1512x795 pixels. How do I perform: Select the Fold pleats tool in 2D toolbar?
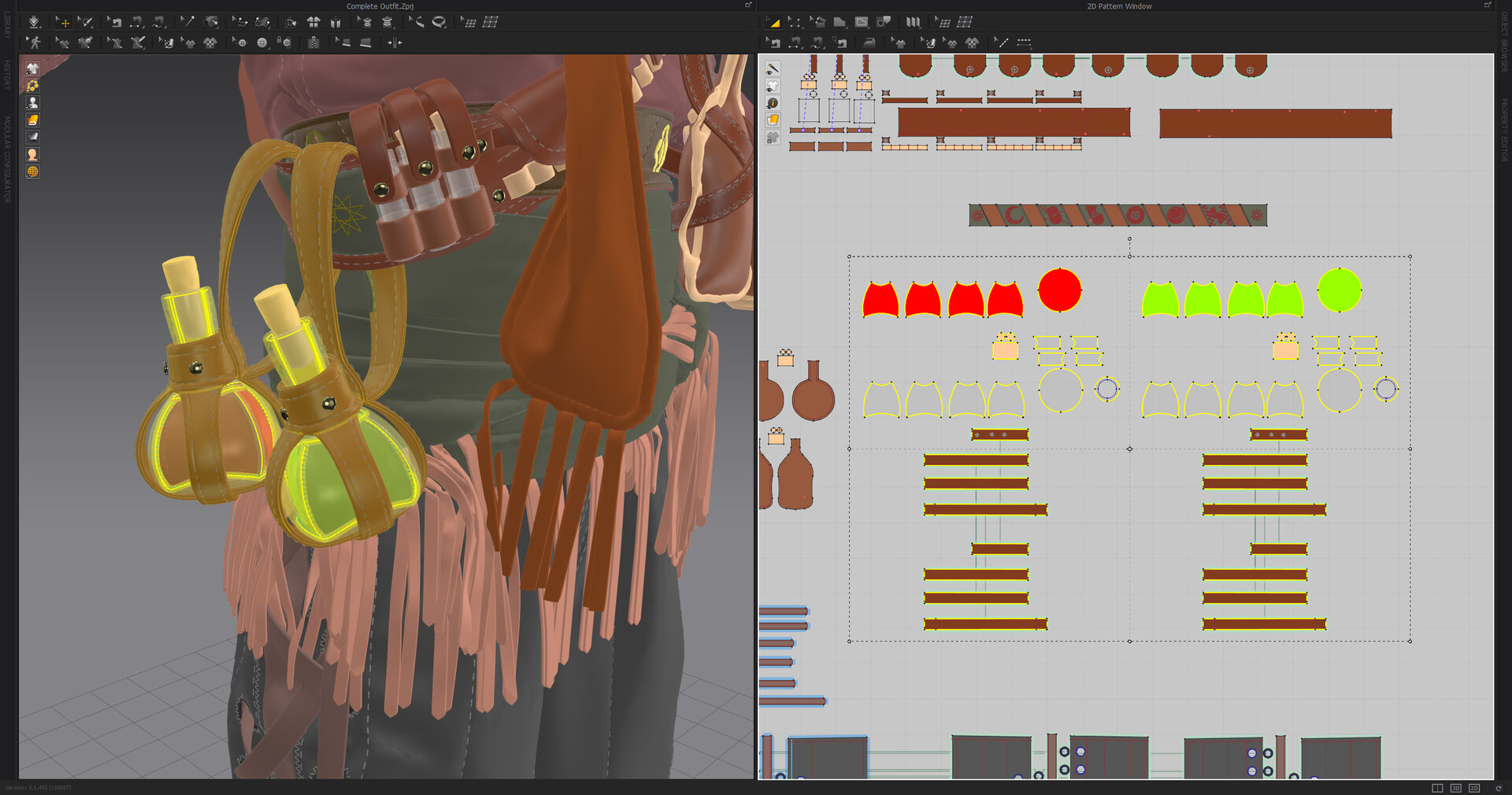[913, 22]
